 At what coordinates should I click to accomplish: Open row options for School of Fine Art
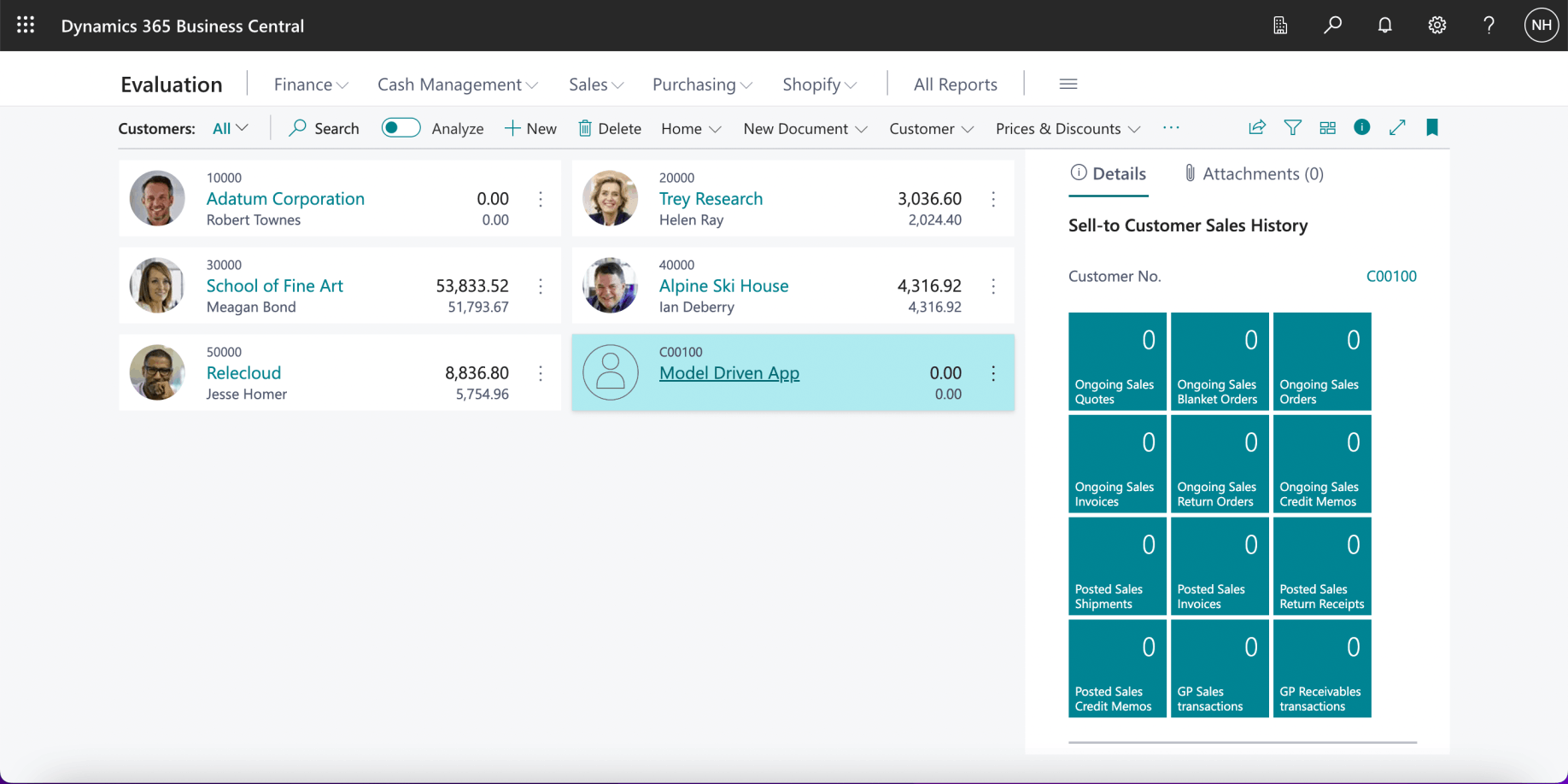tap(541, 286)
